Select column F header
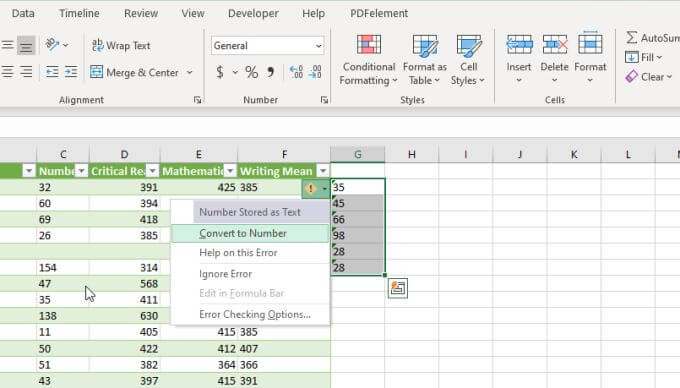The image size is (680, 388). (284, 154)
